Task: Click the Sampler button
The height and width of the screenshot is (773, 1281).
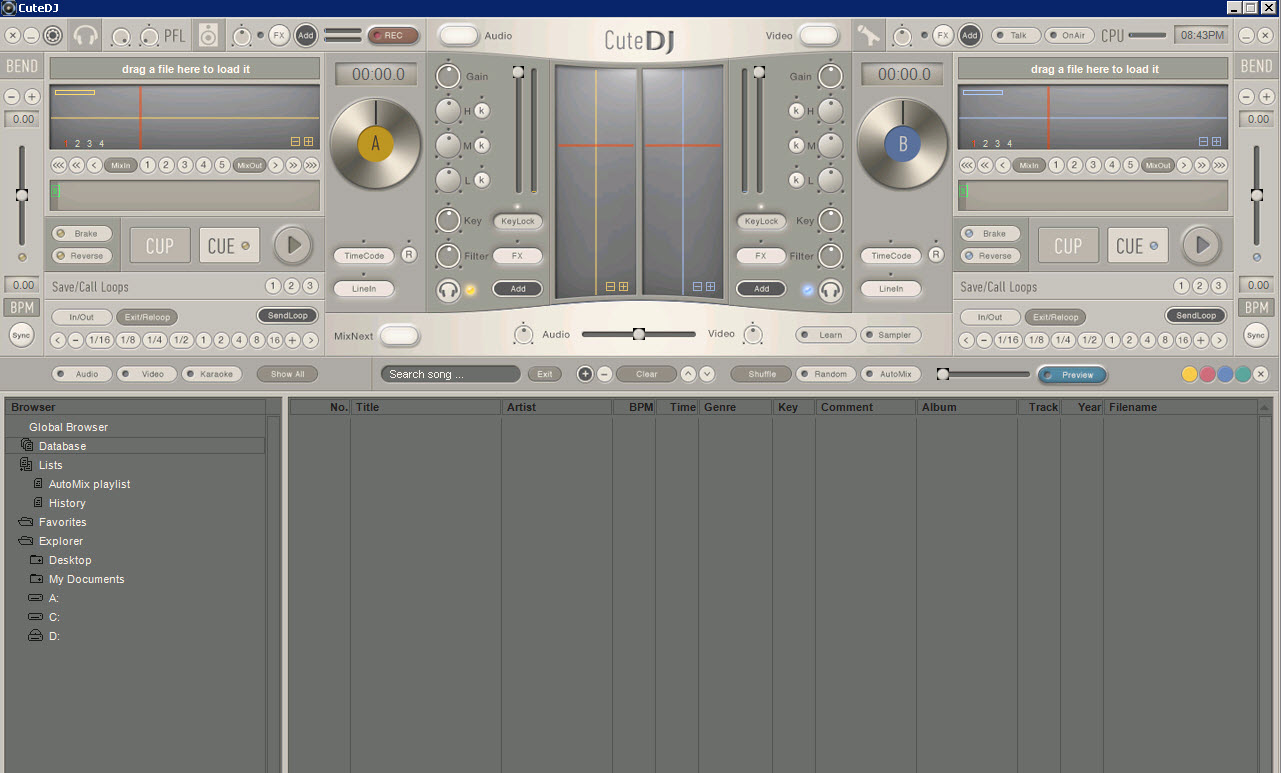Action: pos(891,335)
